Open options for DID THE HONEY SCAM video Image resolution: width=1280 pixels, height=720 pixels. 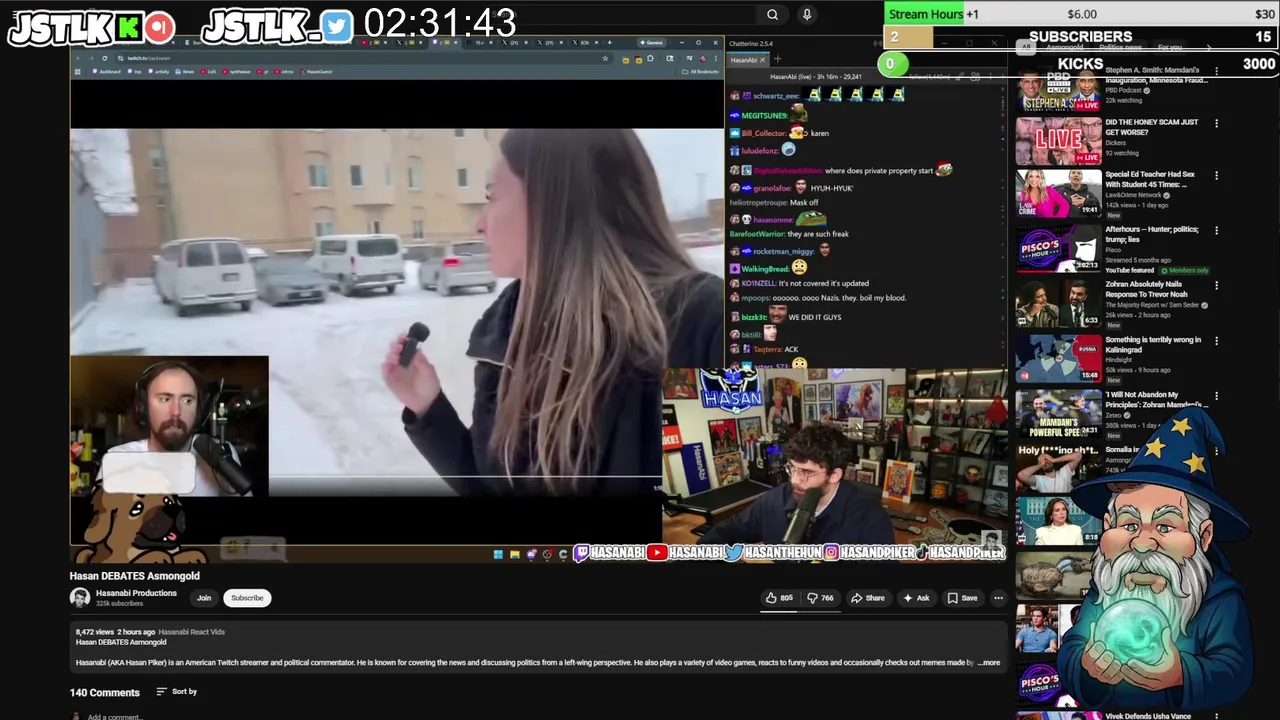(1216, 123)
